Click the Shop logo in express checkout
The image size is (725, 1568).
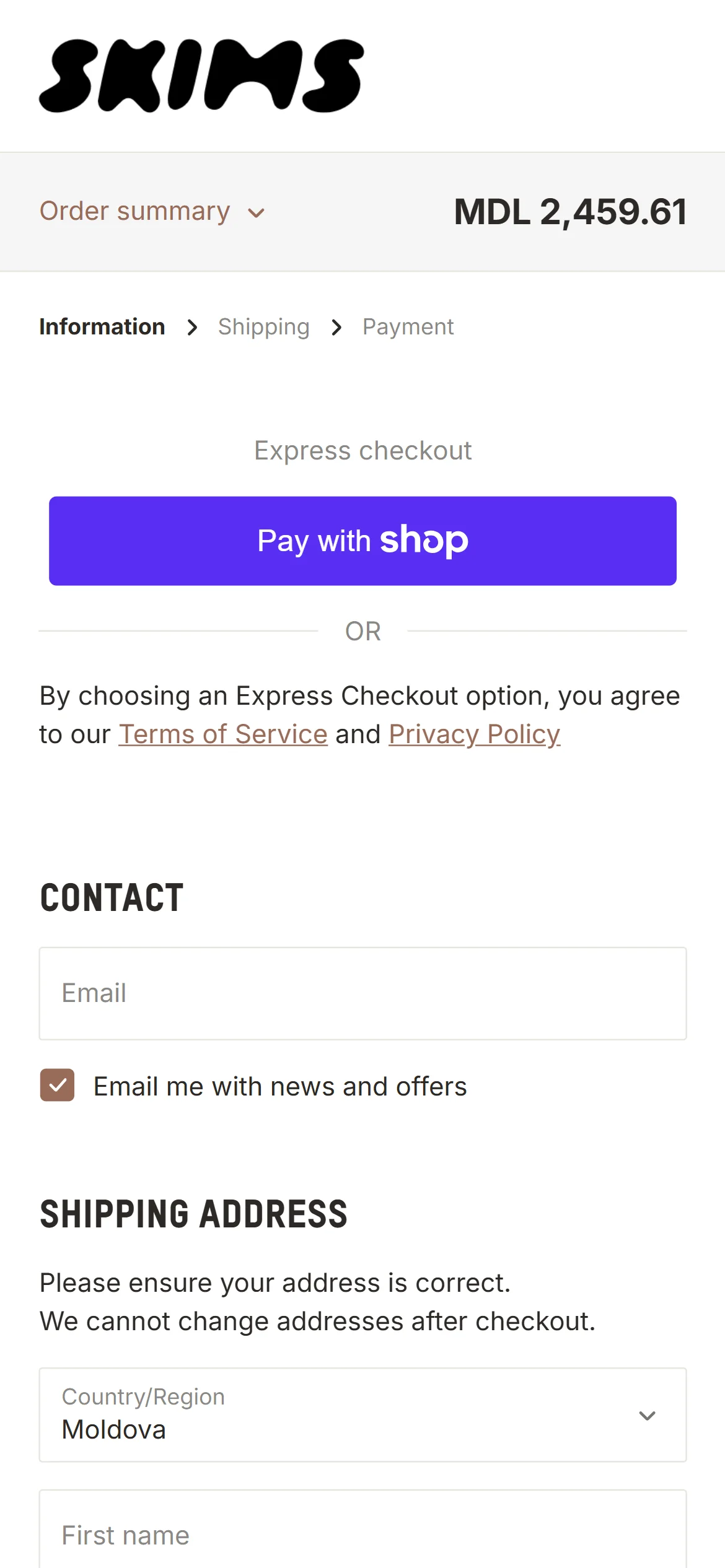click(x=424, y=540)
